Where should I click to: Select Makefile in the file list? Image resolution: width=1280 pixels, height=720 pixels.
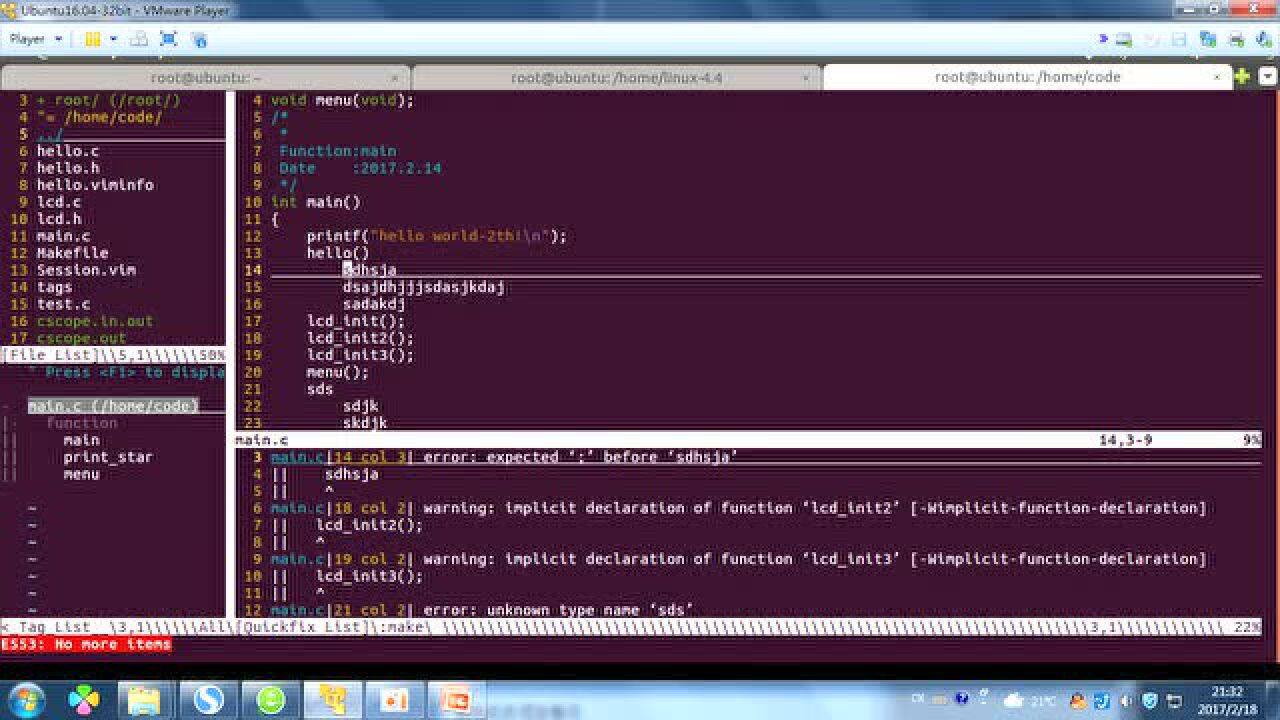coord(72,253)
